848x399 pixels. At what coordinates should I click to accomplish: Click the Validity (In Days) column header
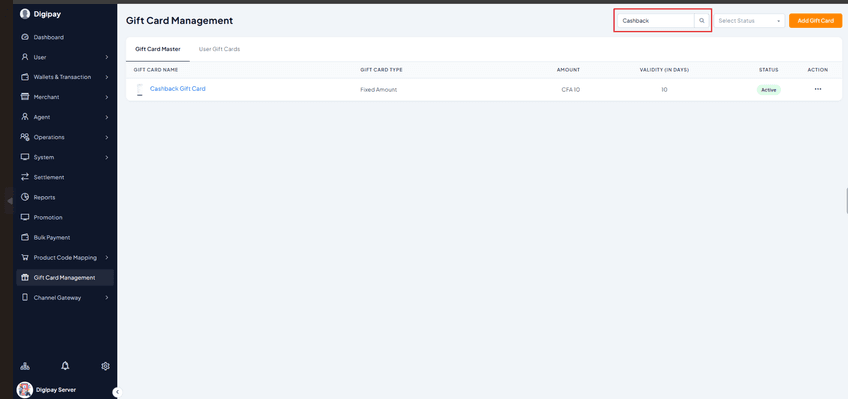pyautogui.click(x=664, y=70)
